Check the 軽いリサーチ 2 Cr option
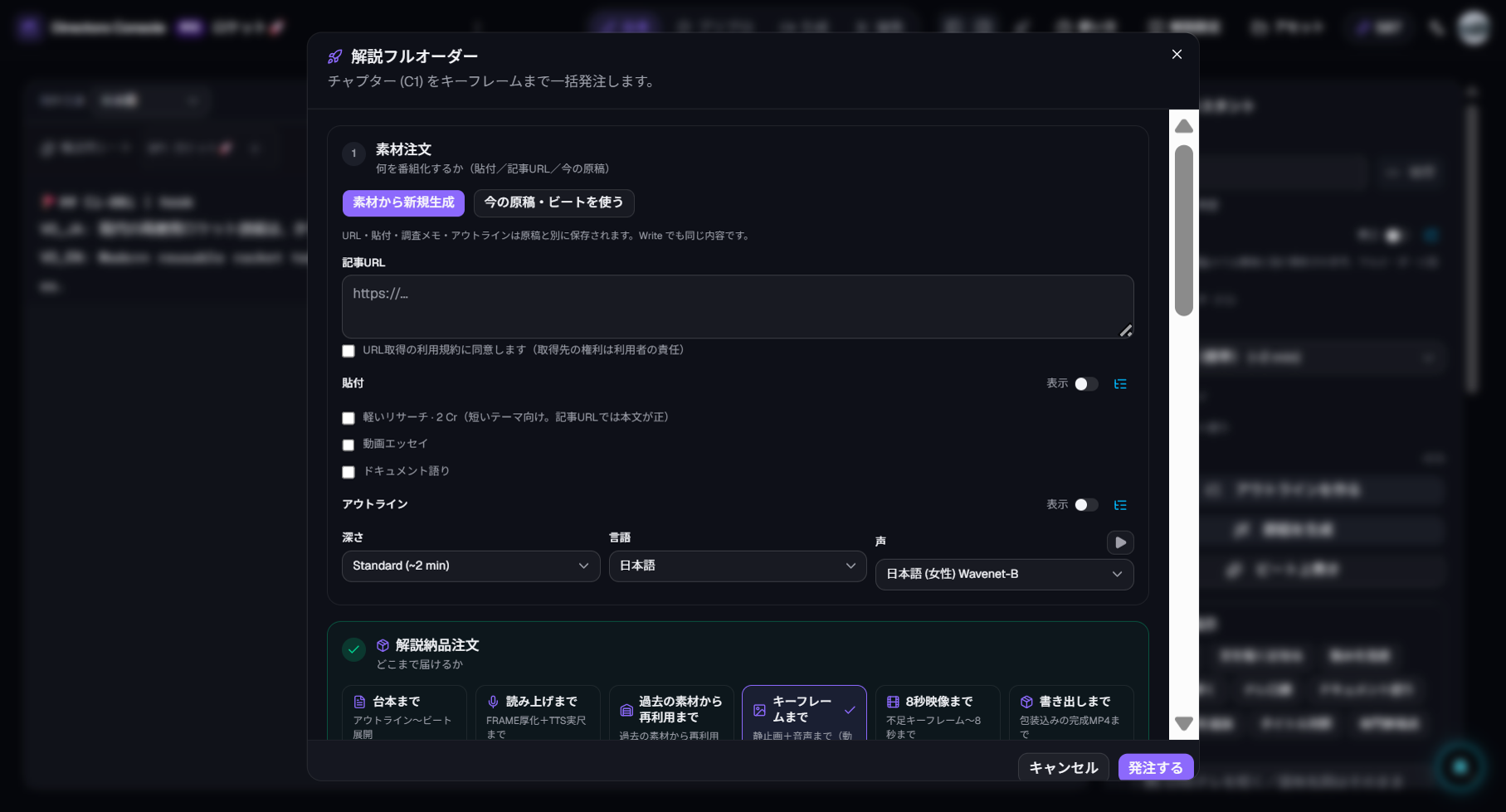The width and height of the screenshot is (1506, 812). pyautogui.click(x=348, y=418)
